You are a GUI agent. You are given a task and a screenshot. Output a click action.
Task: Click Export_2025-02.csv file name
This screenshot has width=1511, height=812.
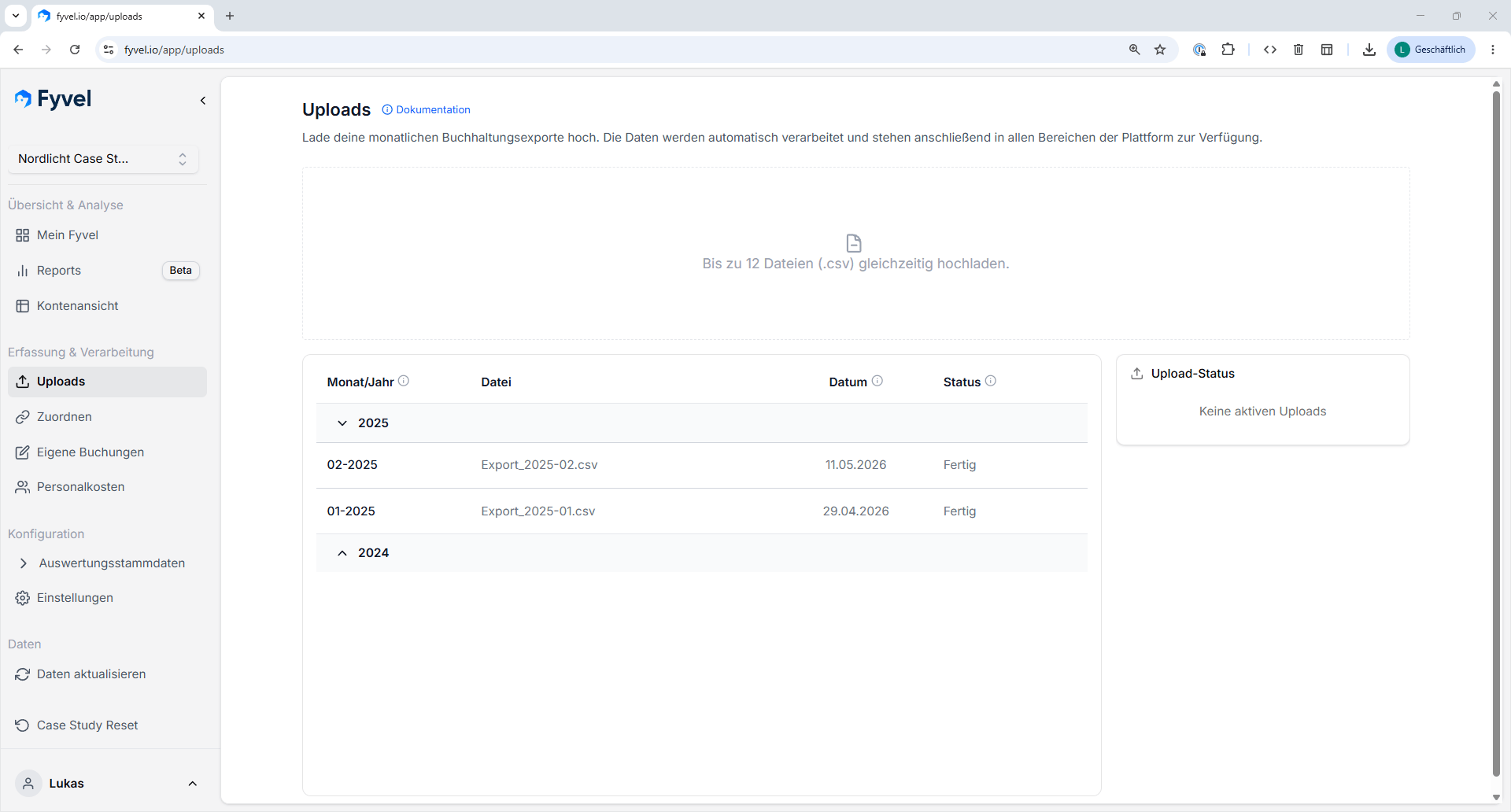click(x=539, y=465)
